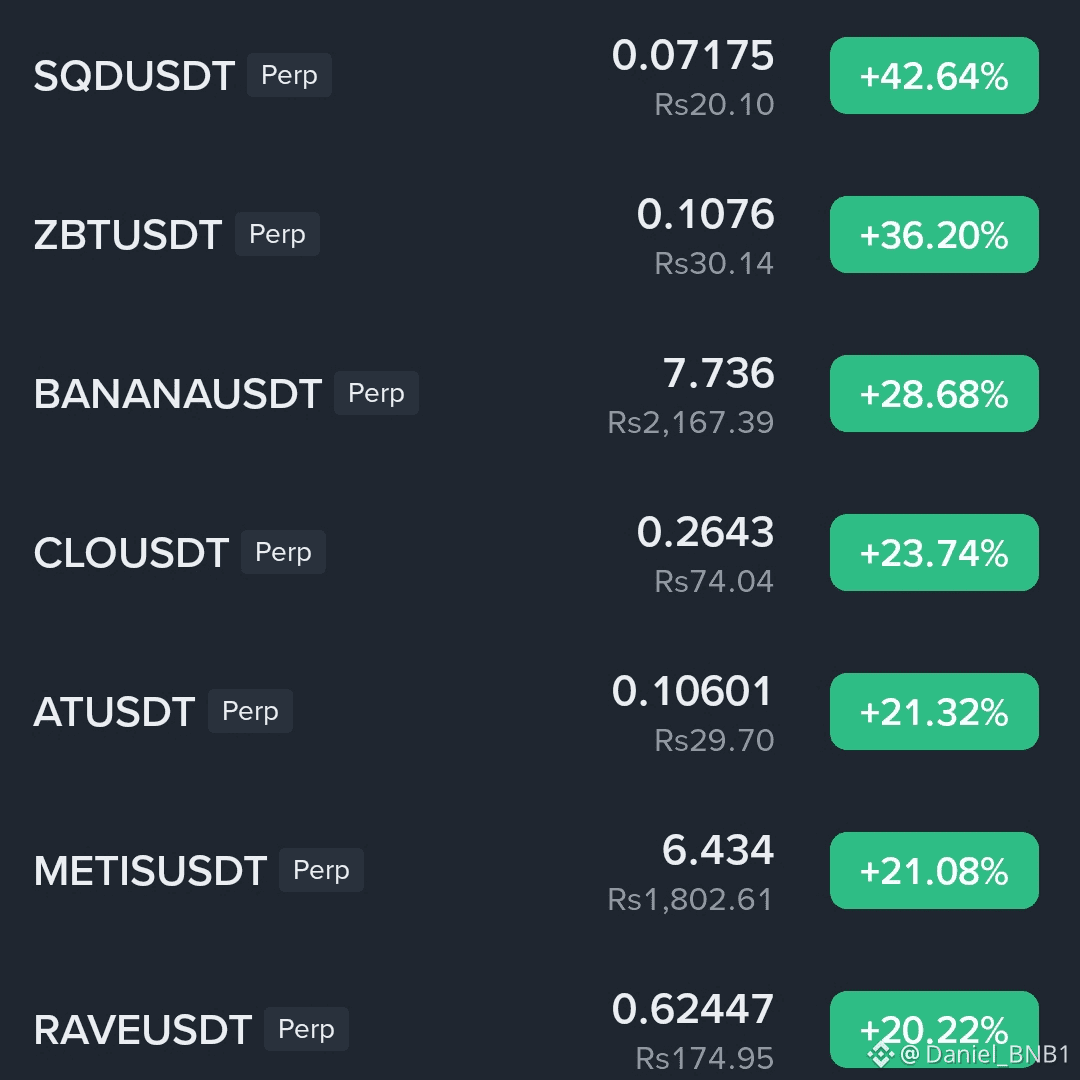Click the Binance logo watermark icon
Image resolution: width=1080 pixels, height=1080 pixels.
(880, 1055)
